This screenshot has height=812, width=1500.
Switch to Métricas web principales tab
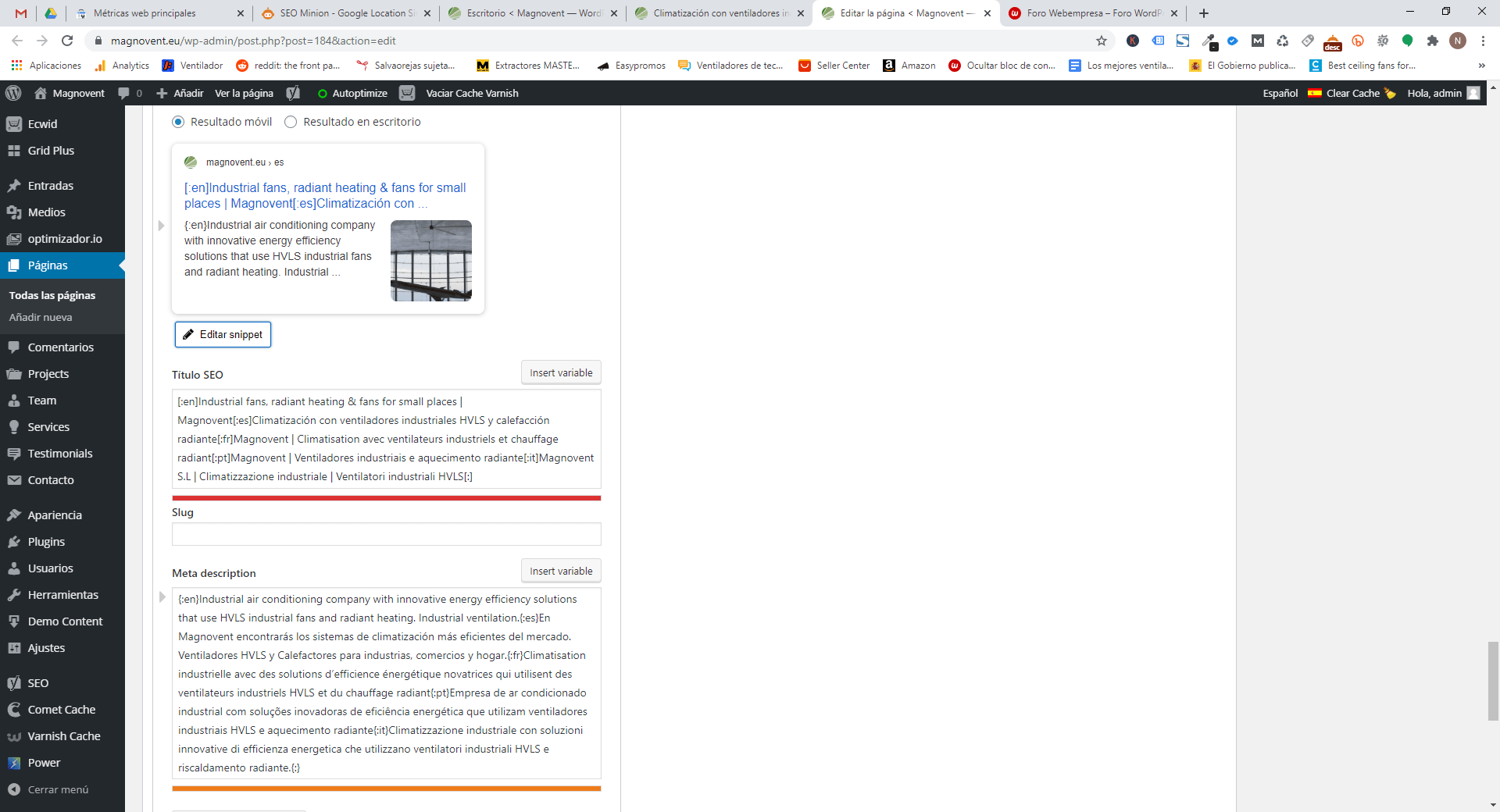click(159, 13)
